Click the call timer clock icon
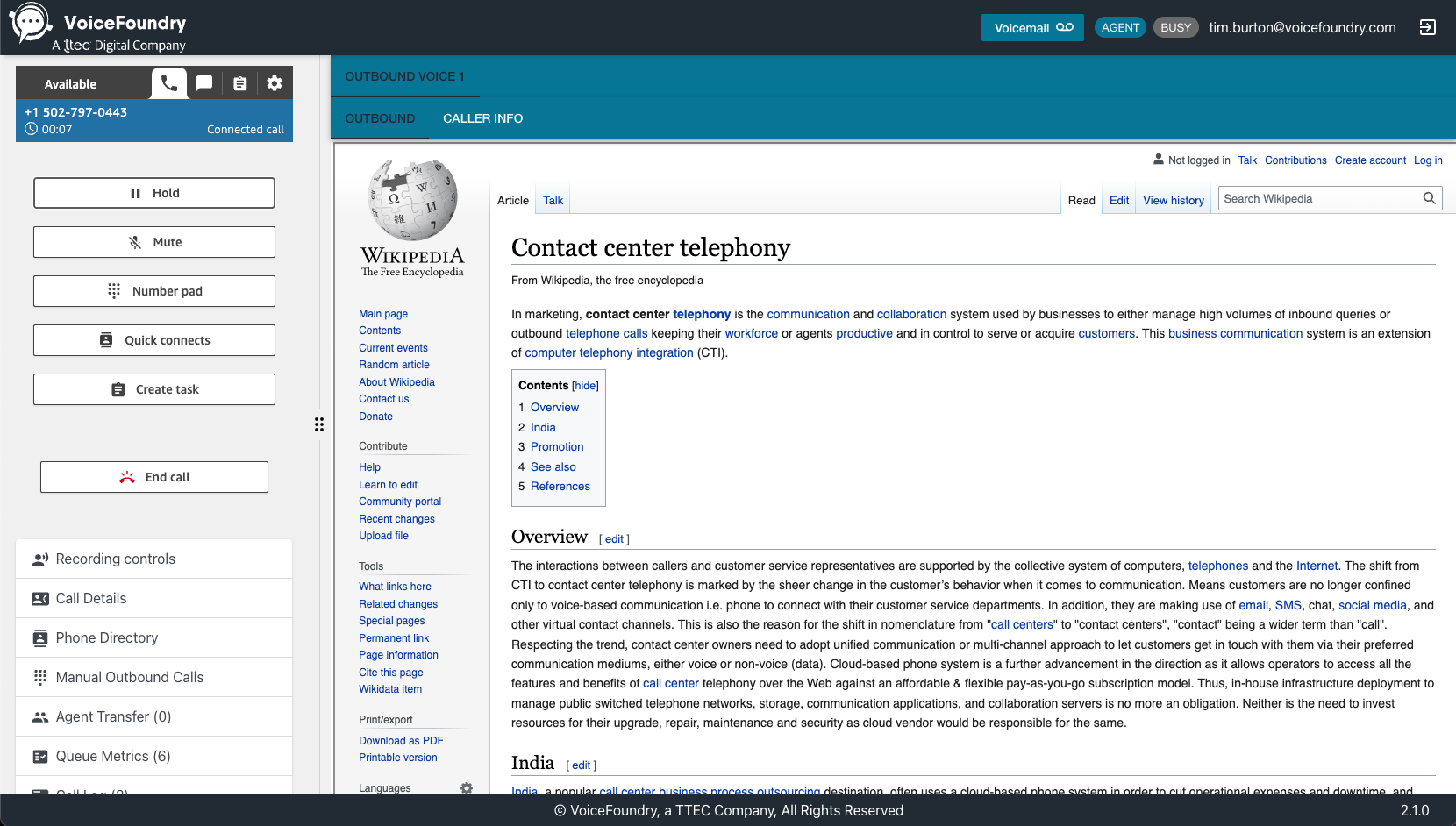This screenshot has height=826, width=1456. tap(31, 129)
